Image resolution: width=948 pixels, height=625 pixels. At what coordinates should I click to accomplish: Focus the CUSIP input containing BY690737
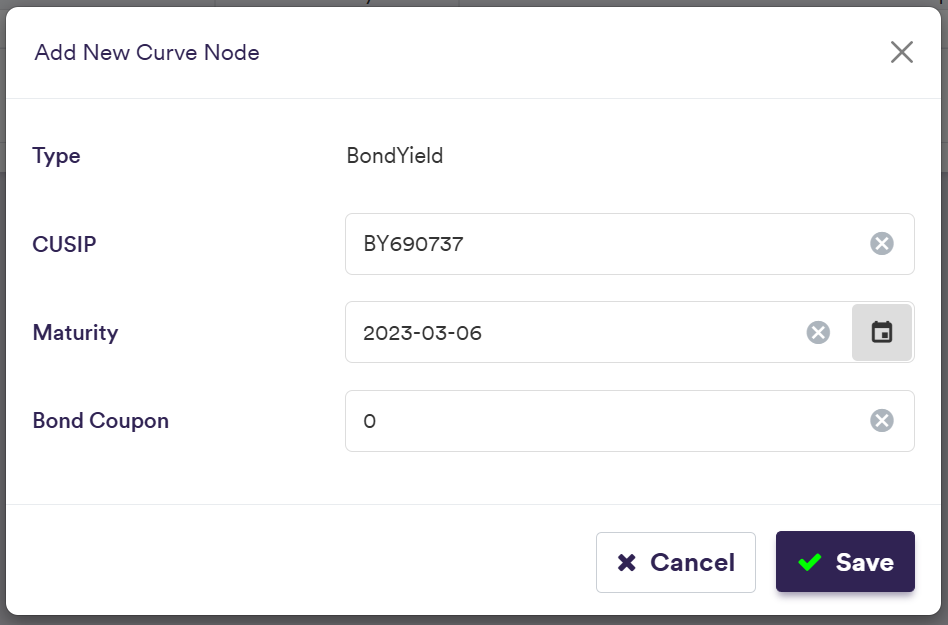600,244
